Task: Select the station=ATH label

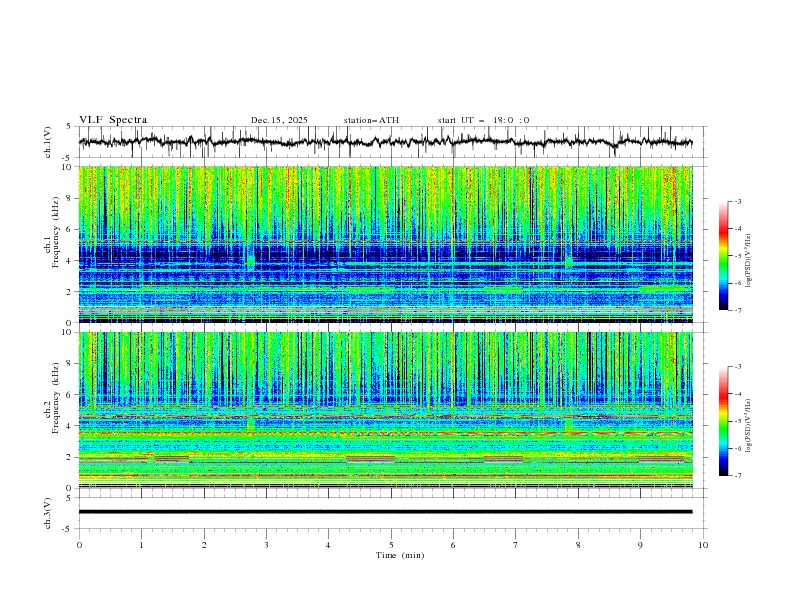Action: 371,120
